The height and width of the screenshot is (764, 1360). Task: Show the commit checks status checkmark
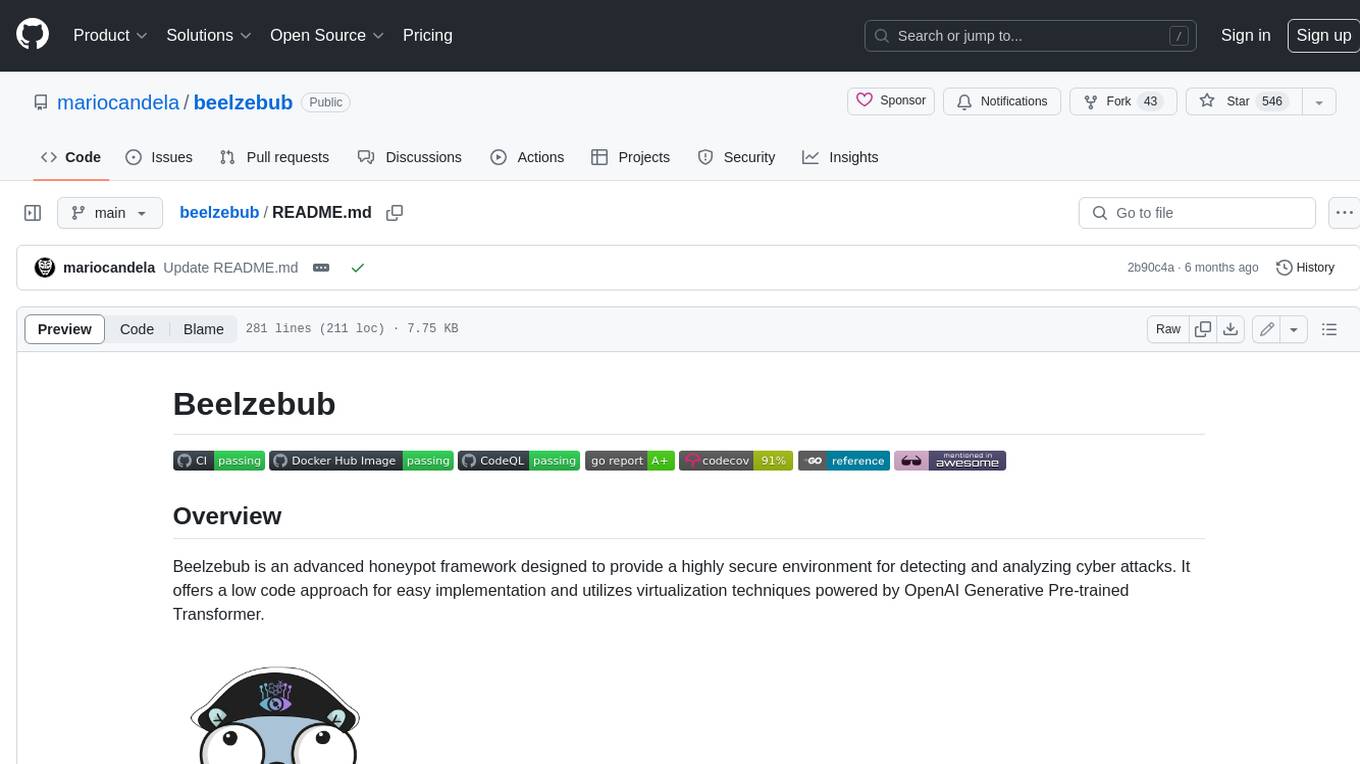358,268
